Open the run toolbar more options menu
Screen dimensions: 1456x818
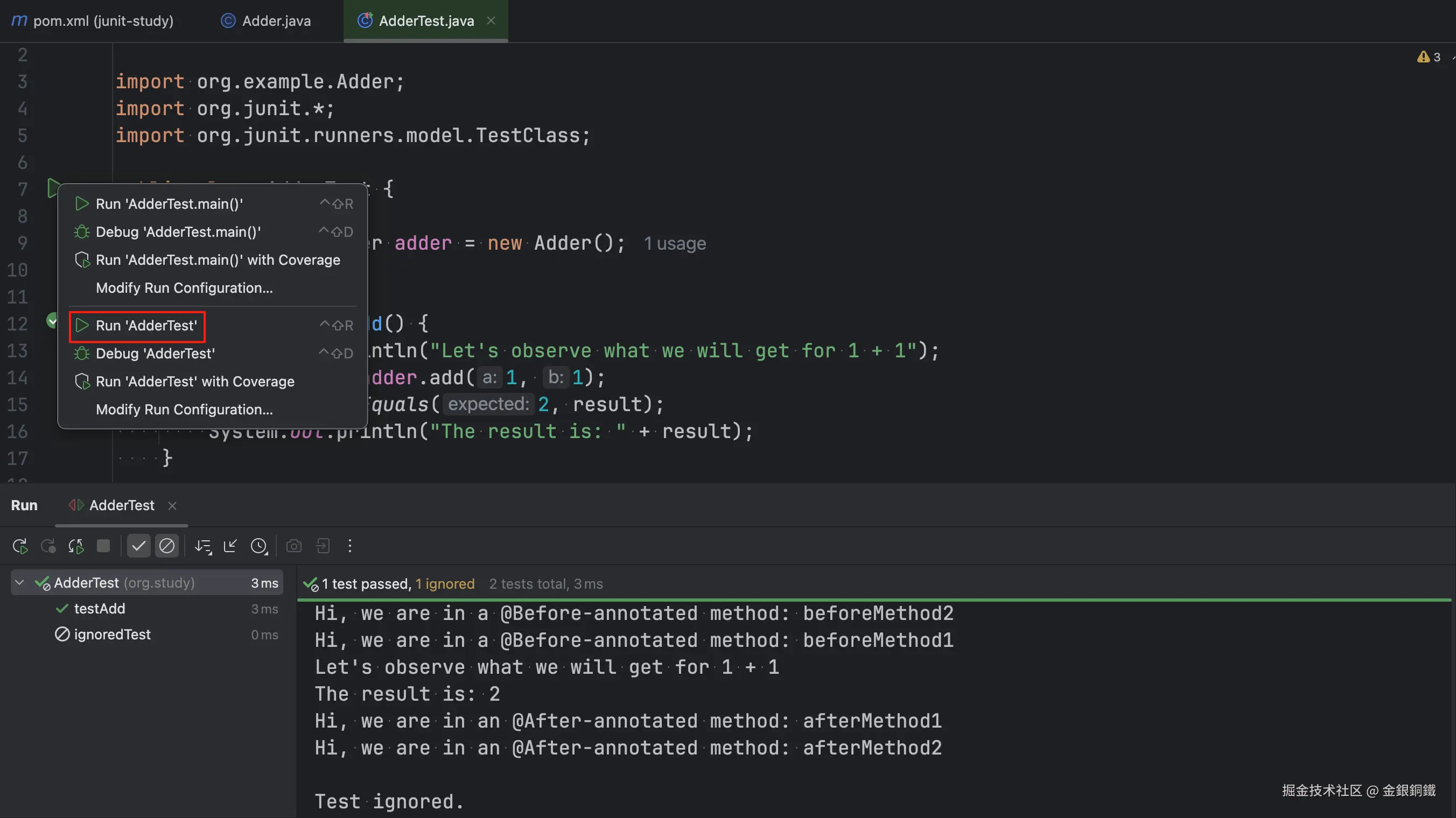point(350,546)
